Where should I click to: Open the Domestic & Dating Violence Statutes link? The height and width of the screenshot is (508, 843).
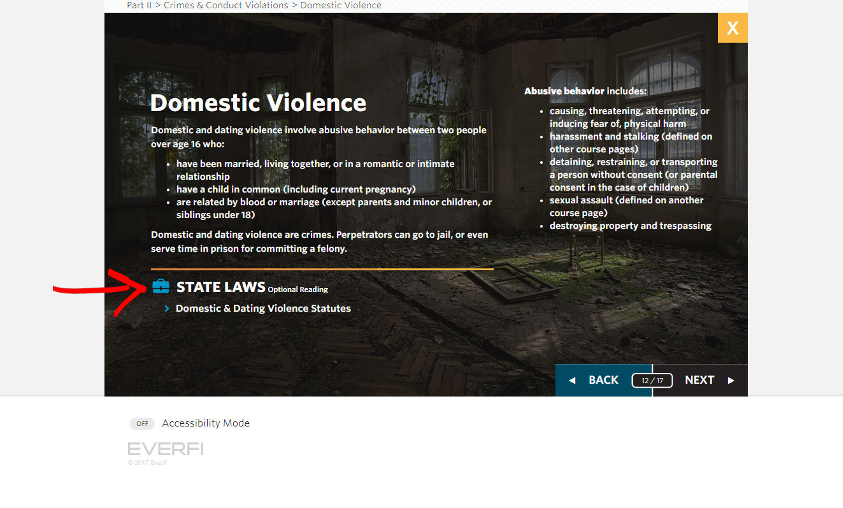click(x=263, y=309)
